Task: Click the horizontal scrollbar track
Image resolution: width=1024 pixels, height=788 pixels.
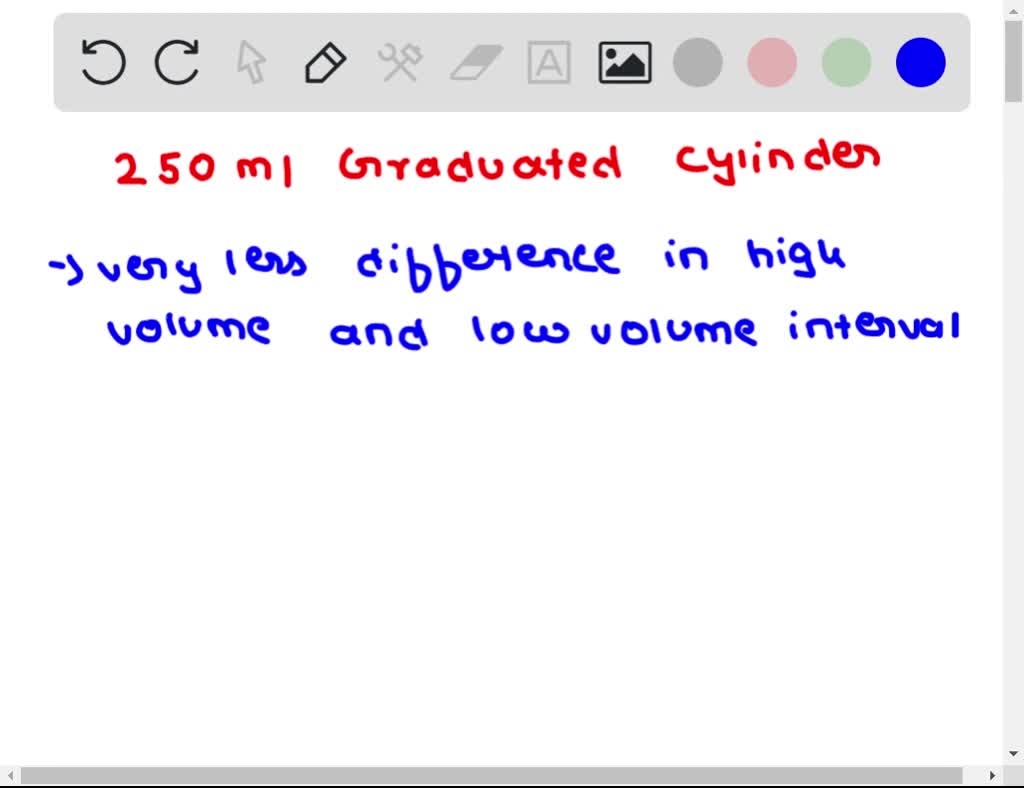Action: point(500,775)
